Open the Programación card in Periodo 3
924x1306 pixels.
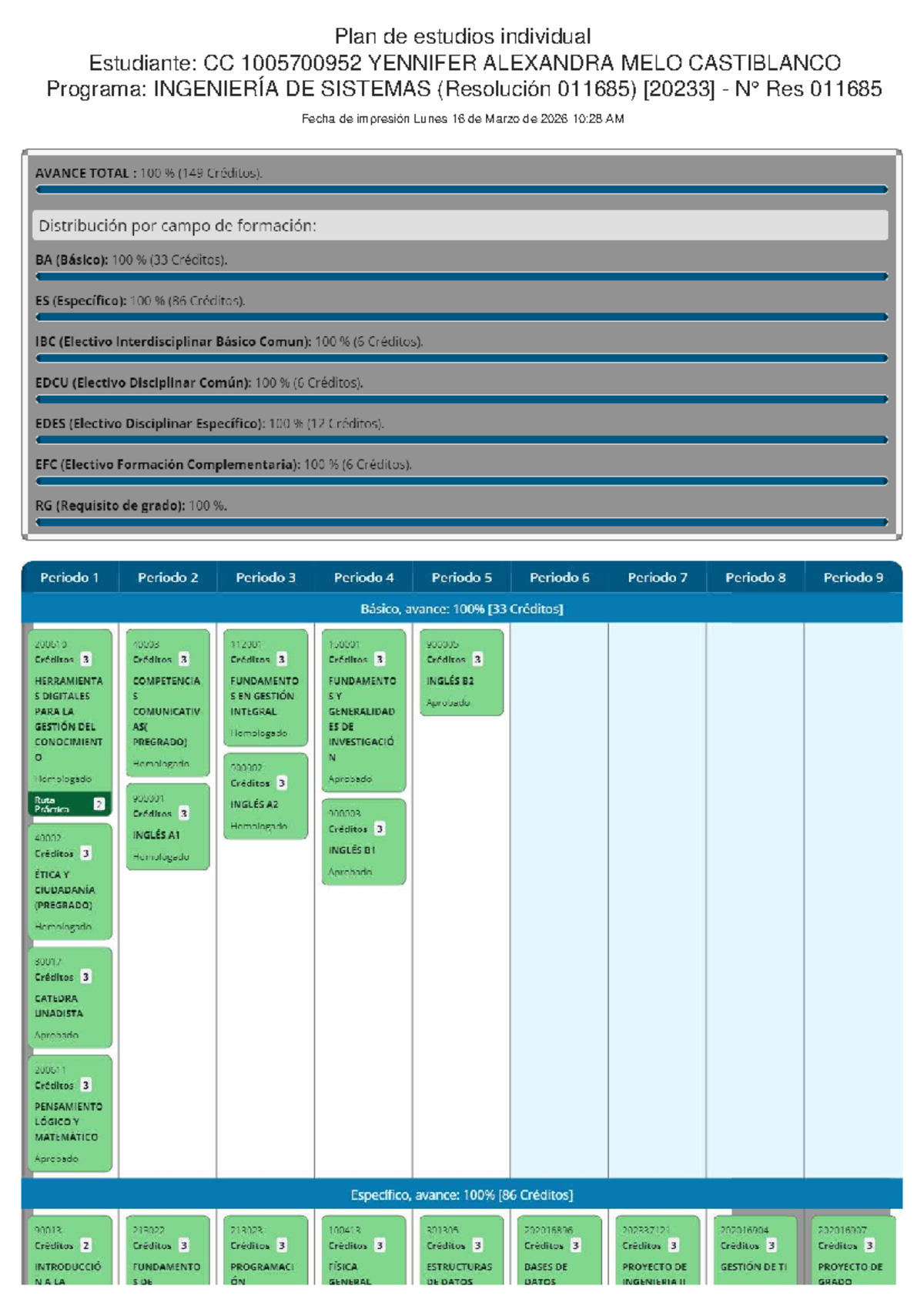266,1251
